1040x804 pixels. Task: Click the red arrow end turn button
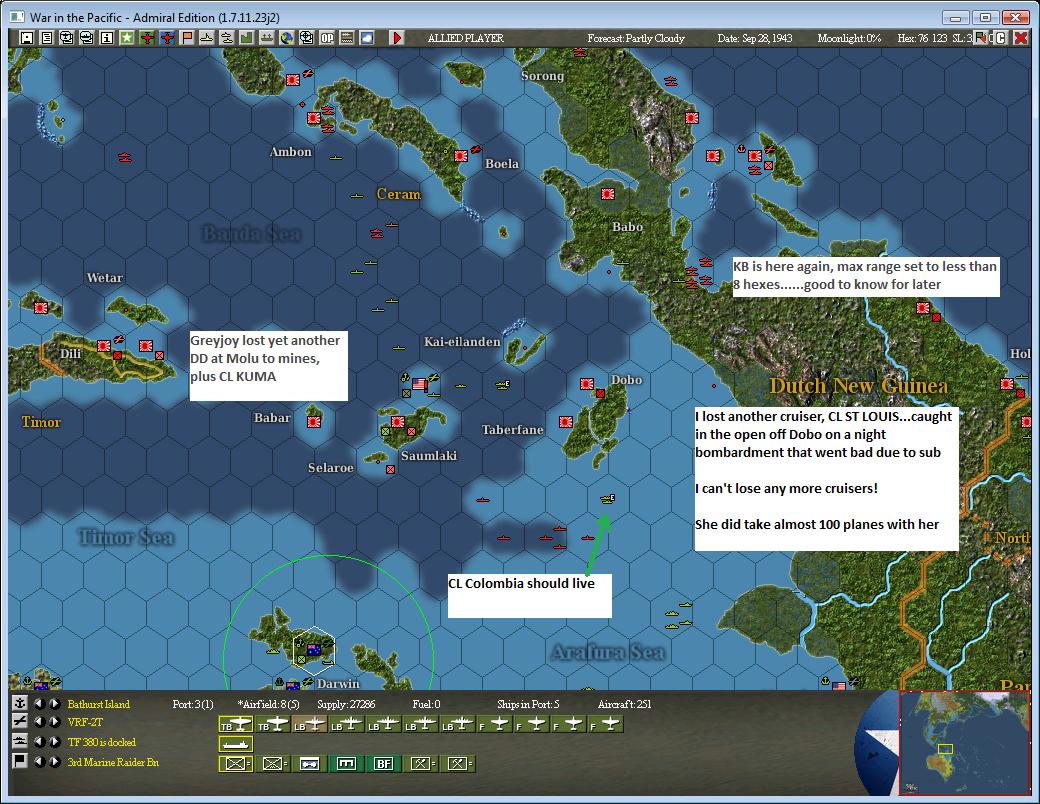[397, 38]
